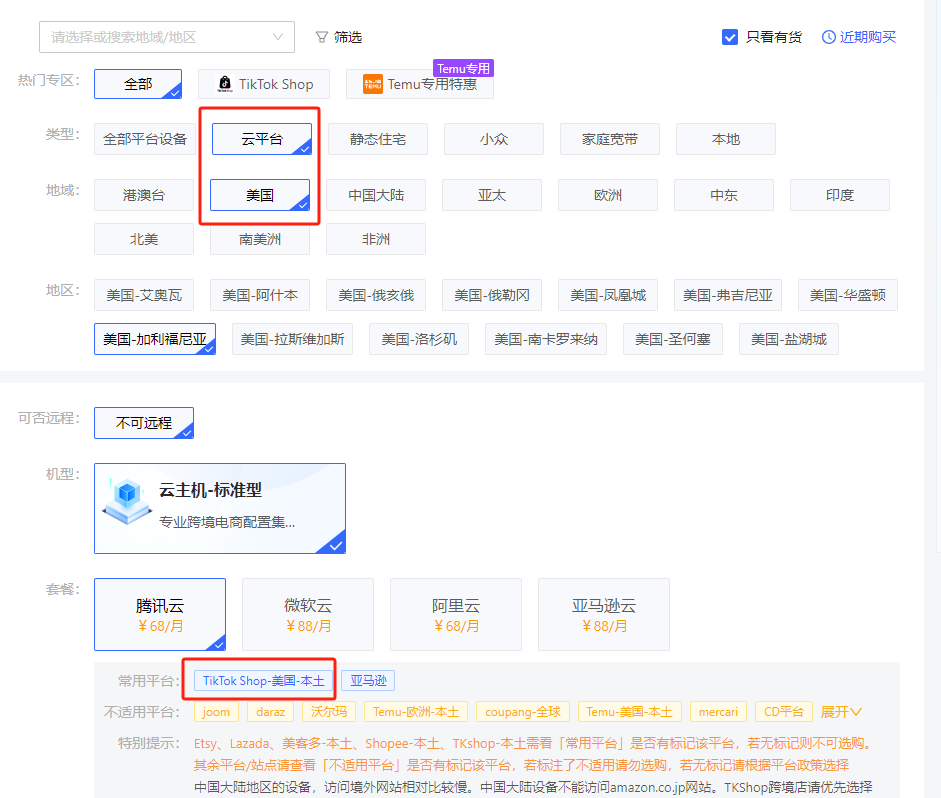
Task: Choose the 小众 type
Action: (x=494, y=139)
